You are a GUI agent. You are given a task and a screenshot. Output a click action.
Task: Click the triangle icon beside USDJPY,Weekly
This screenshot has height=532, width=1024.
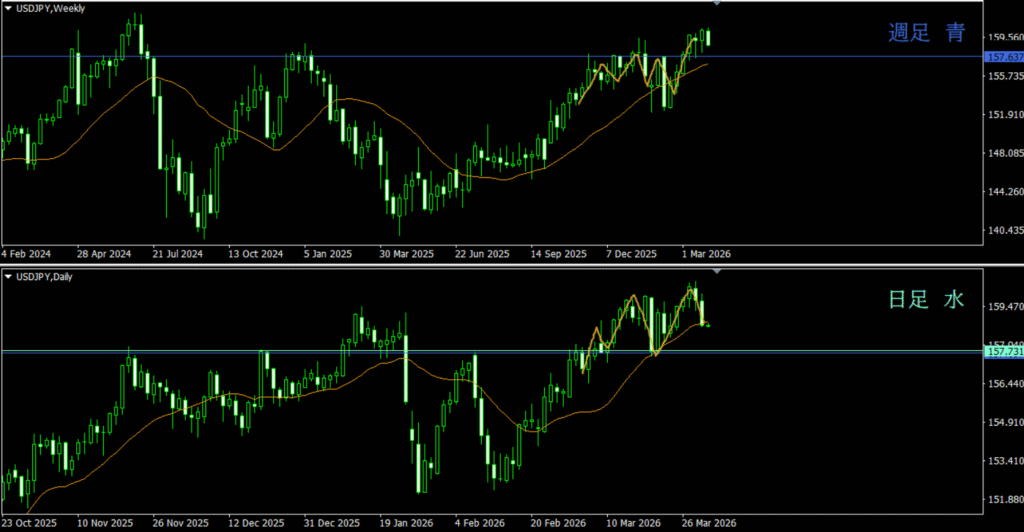(9, 8)
